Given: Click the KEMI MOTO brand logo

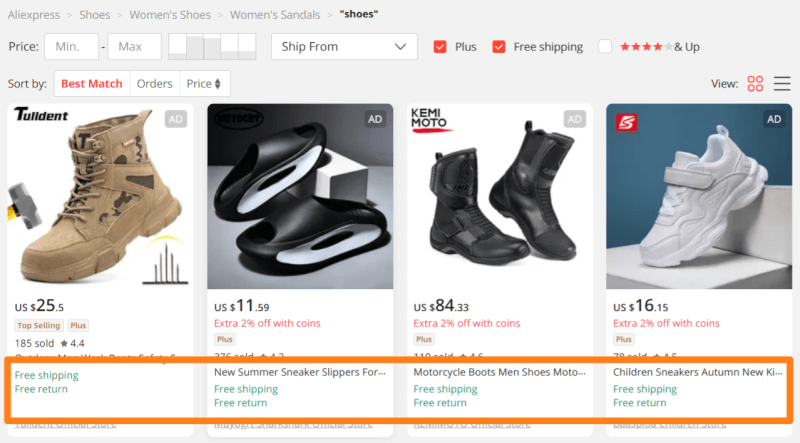Looking at the screenshot, I should tap(431, 120).
